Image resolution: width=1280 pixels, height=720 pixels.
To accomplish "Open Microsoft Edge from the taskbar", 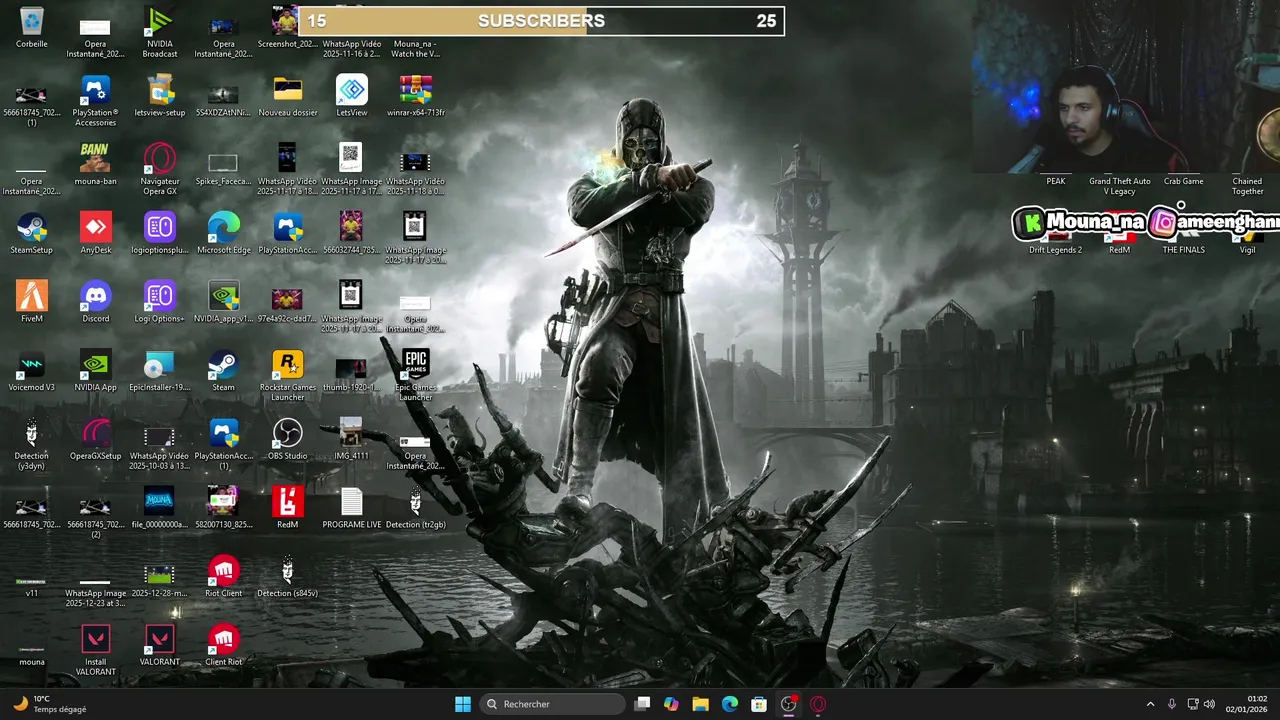I will (730, 704).
